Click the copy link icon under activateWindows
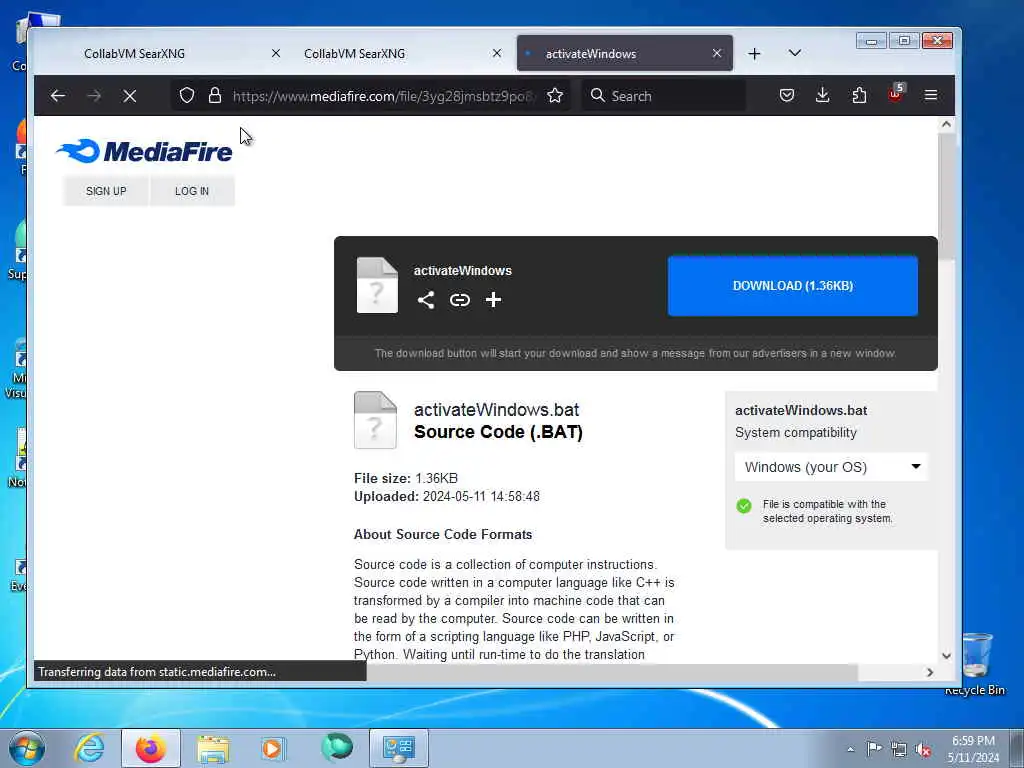Image resolution: width=1024 pixels, height=768 pixels. (460, 300)
